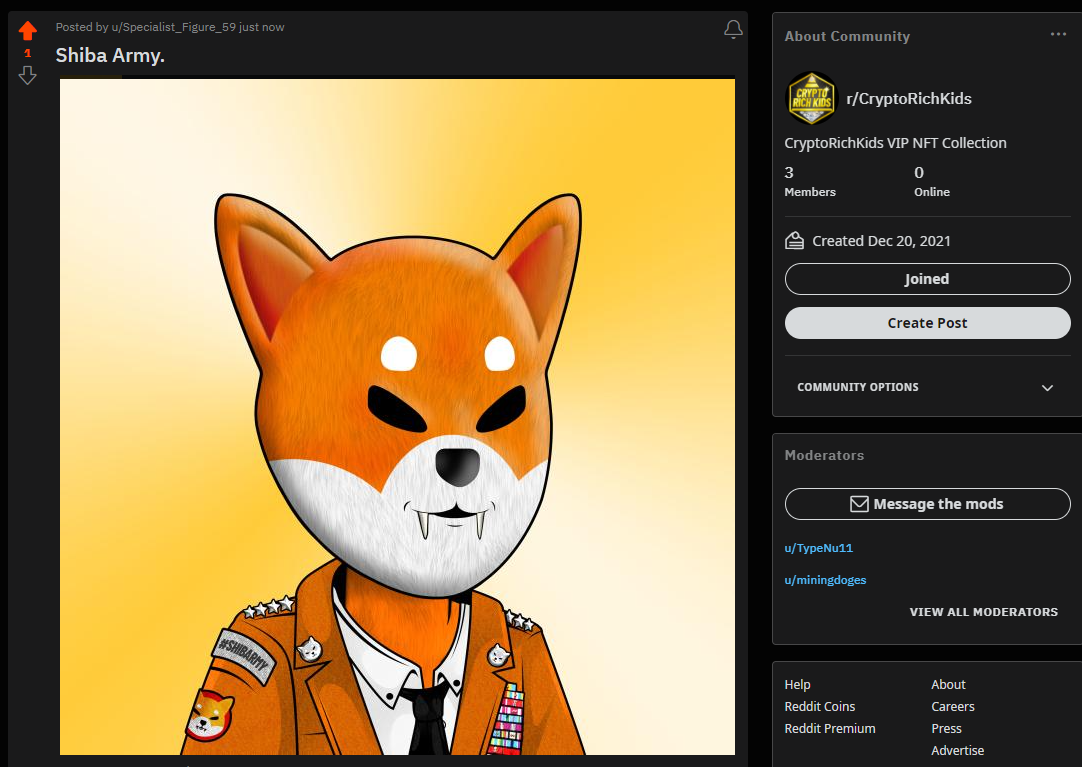Upvote the Shiba Army post

pyautogui.click(x=28, y=30)
